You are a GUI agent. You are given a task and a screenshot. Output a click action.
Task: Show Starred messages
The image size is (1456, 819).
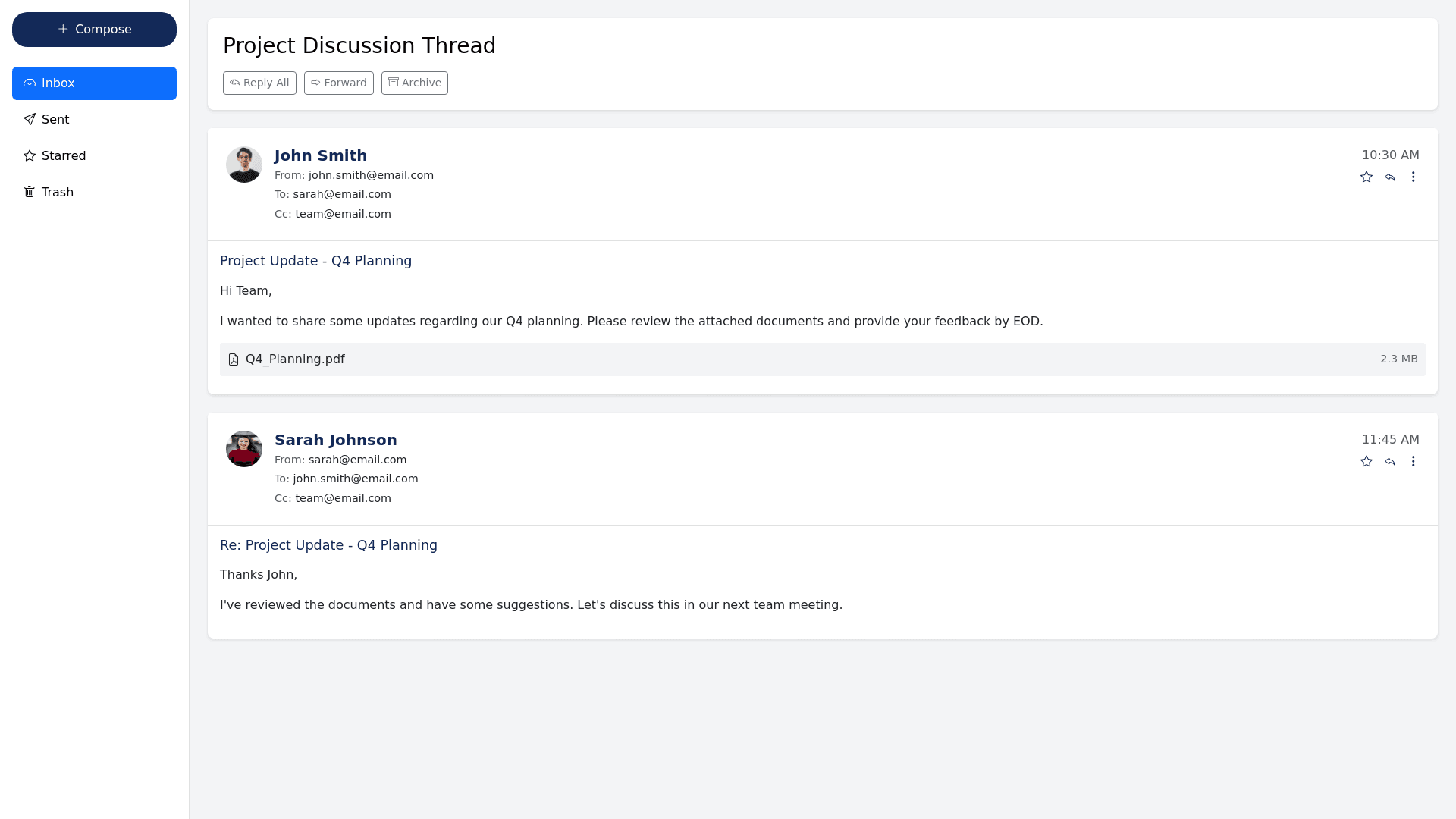(x=94, y=156)
